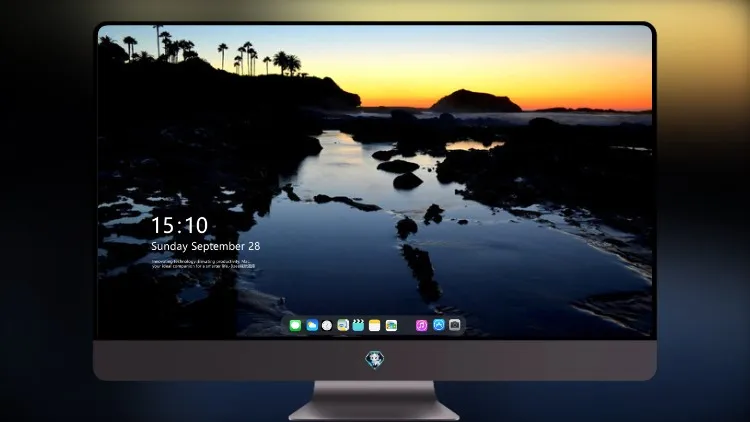This screenshot has height=422, width=750.
Task: Click the 15:10 clock display
Action: coord(179,225)
